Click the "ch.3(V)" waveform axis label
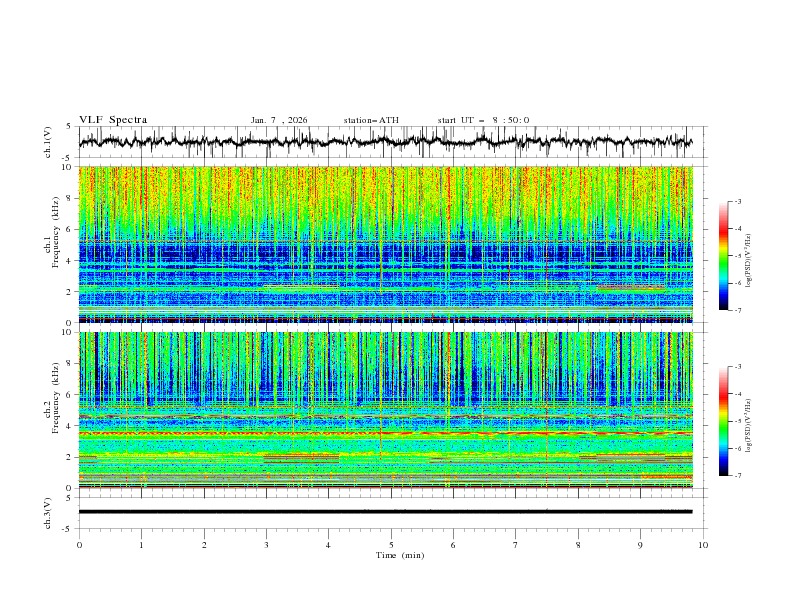The height and width of the screenshot is (612, 792). (x=48, y=513)
